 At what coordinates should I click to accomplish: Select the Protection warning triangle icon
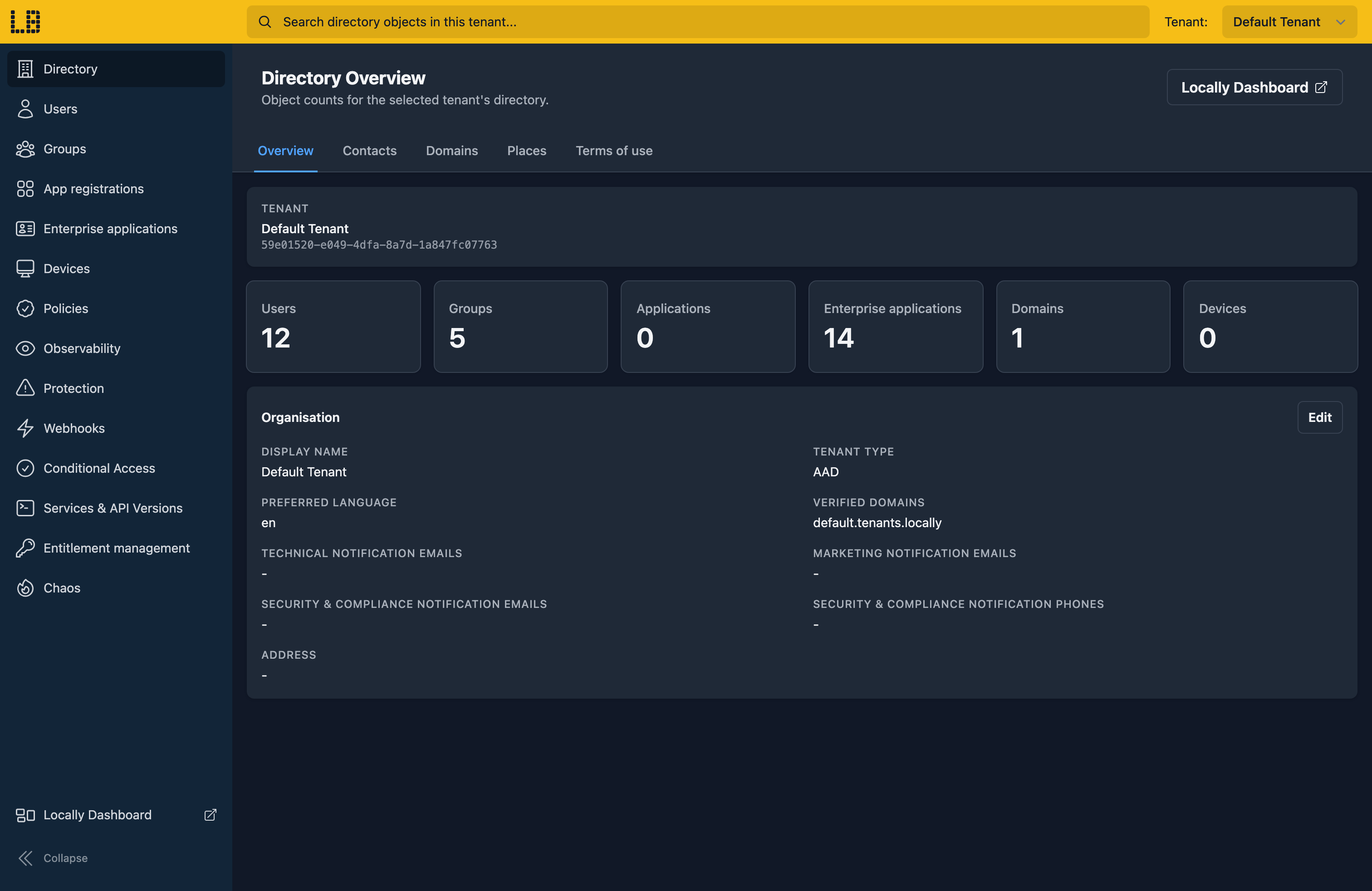25,388
